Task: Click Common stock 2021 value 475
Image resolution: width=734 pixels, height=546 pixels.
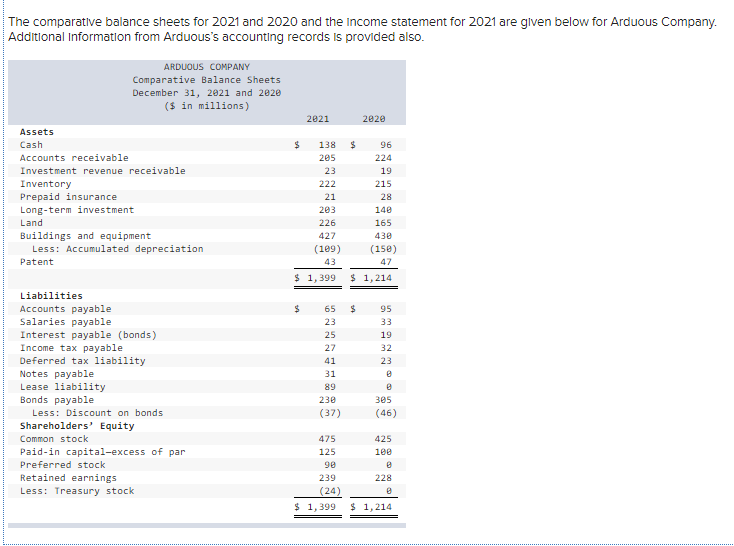Action: 327,439
